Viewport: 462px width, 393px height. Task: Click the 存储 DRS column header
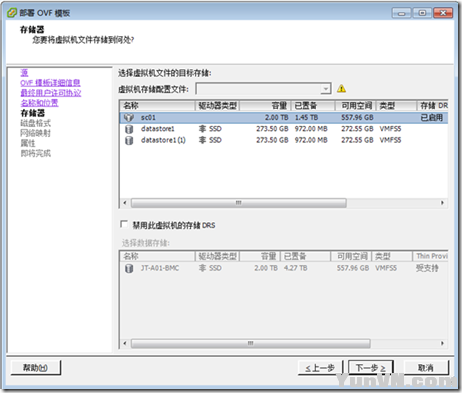click(433, 106)
